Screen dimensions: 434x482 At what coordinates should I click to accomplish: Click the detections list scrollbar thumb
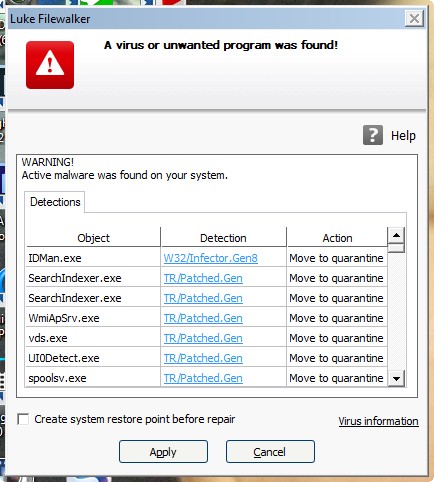[x=396, y=248]
